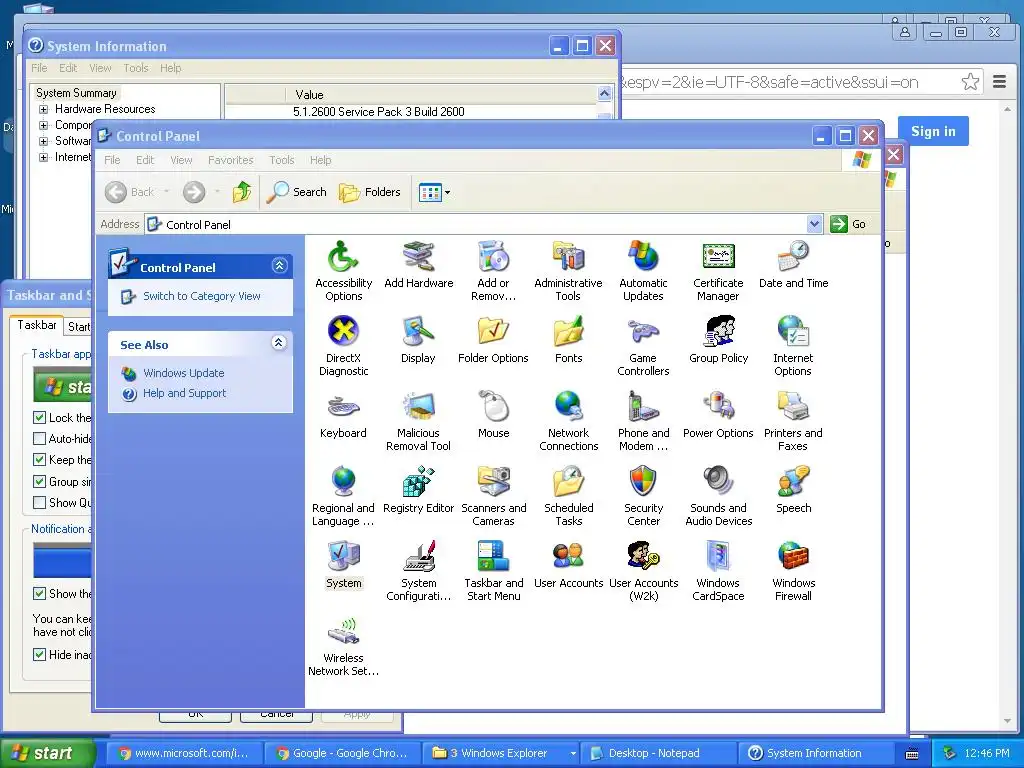Toggle the Show Quick Launch checkbox
This screenshot has height=768, width=1024.
(39, 502)
